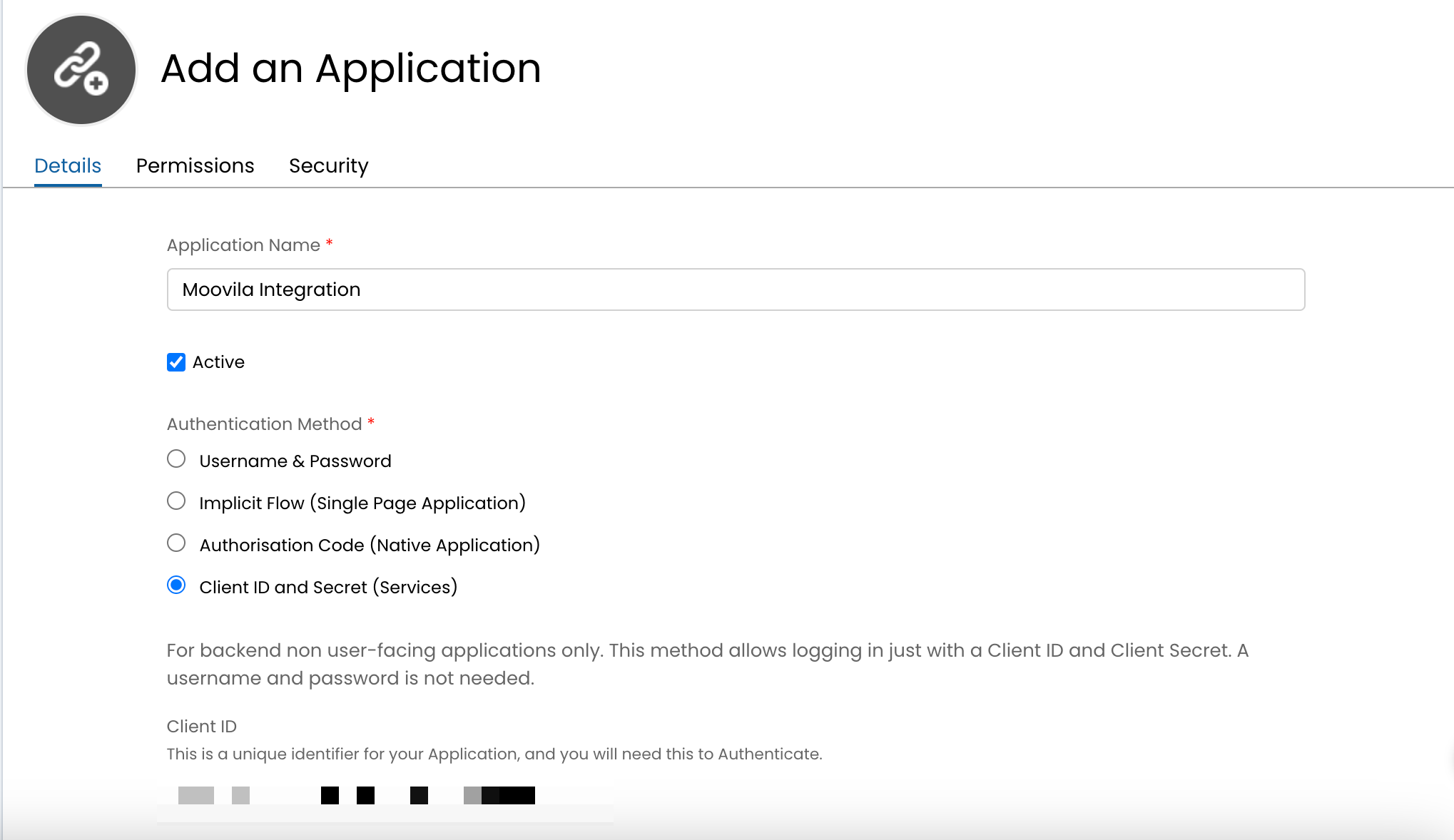1454x840 pixels.
Task: Uncheck the Active checkbox
Action: point(176,362)
